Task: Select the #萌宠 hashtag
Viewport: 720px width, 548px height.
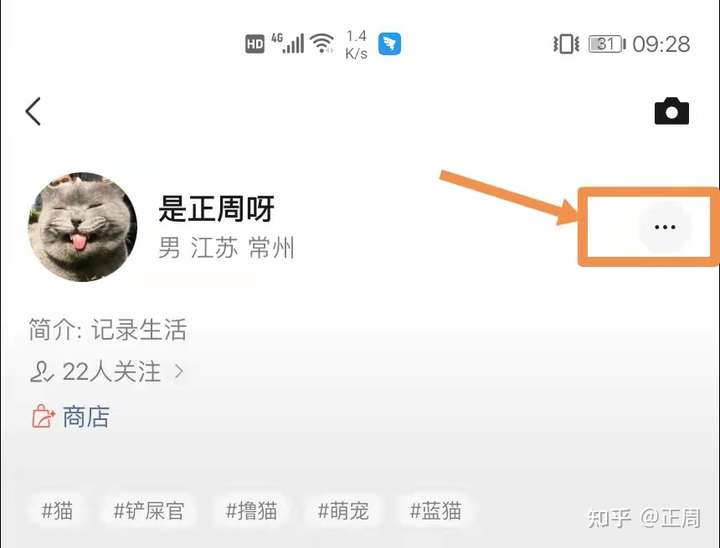Action: pyautogui.click(x=343, y=510)
